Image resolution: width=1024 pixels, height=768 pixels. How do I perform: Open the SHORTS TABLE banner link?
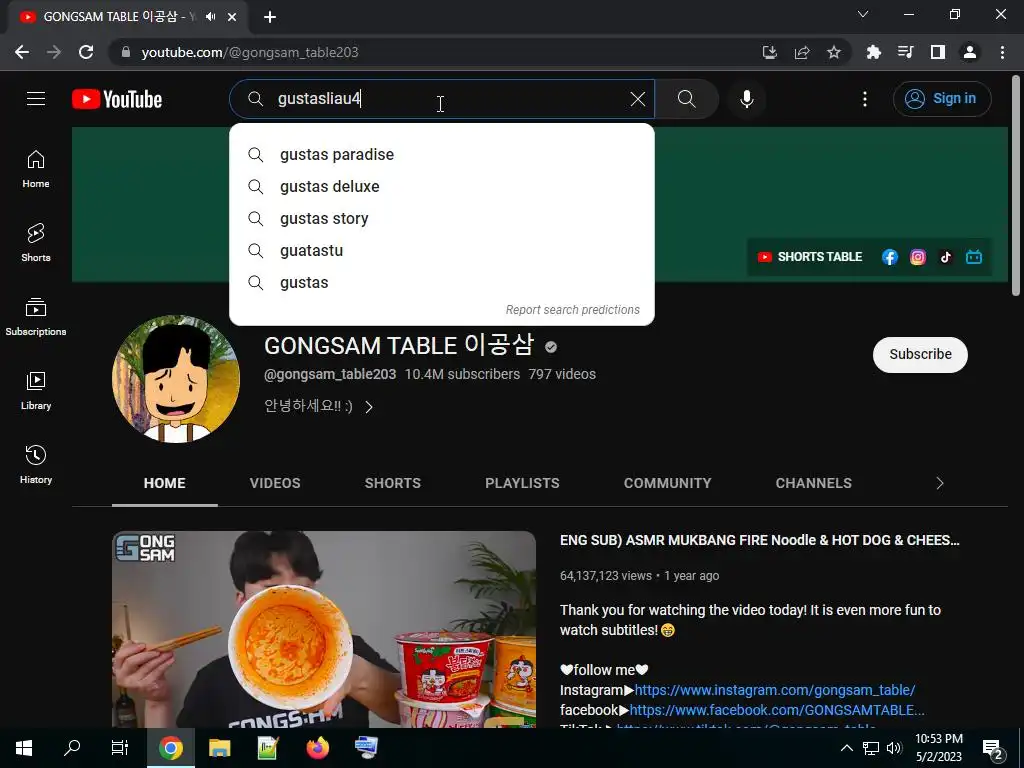click(810, 257)
